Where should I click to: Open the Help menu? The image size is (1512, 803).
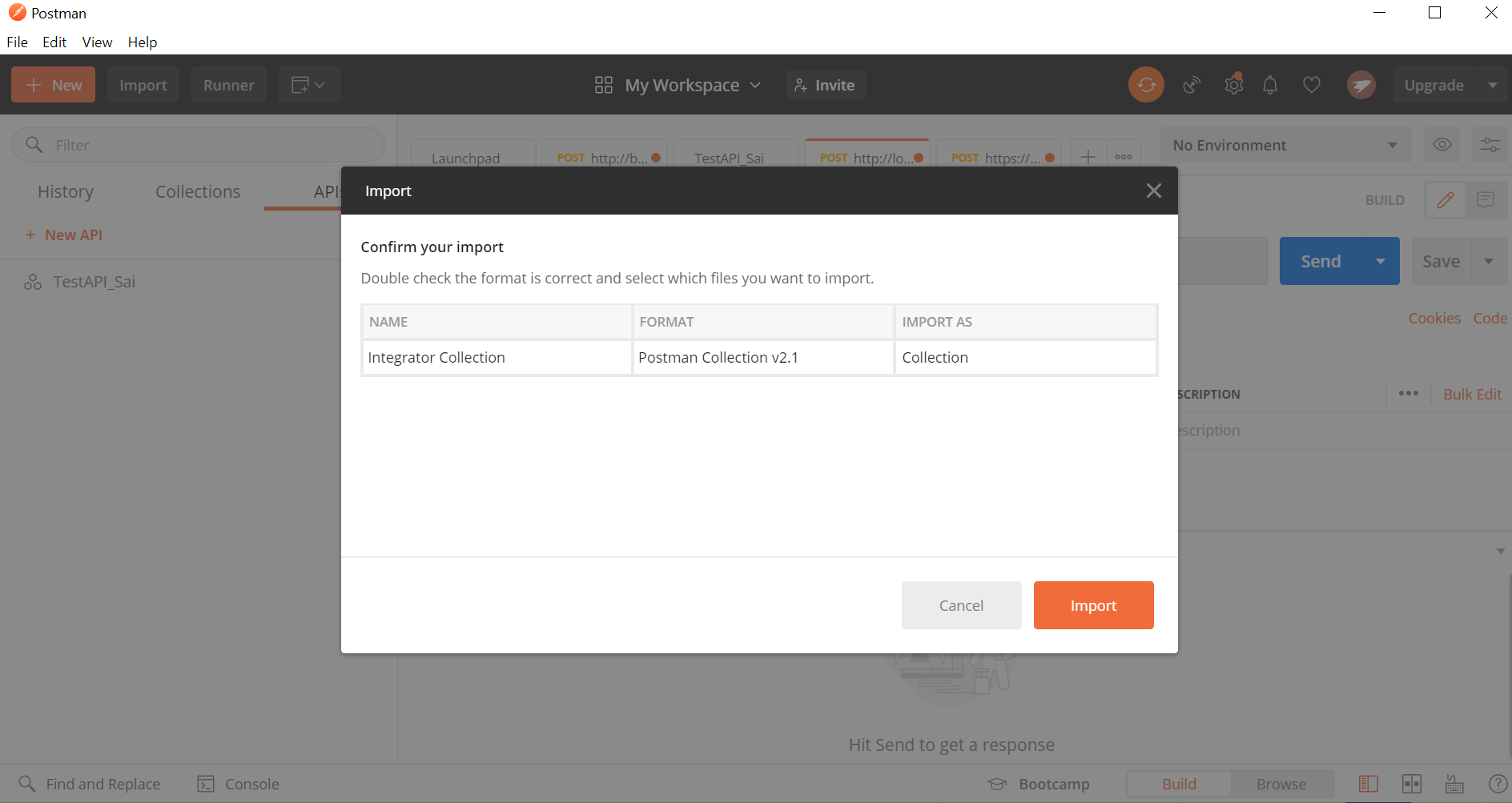coord(143,42)
